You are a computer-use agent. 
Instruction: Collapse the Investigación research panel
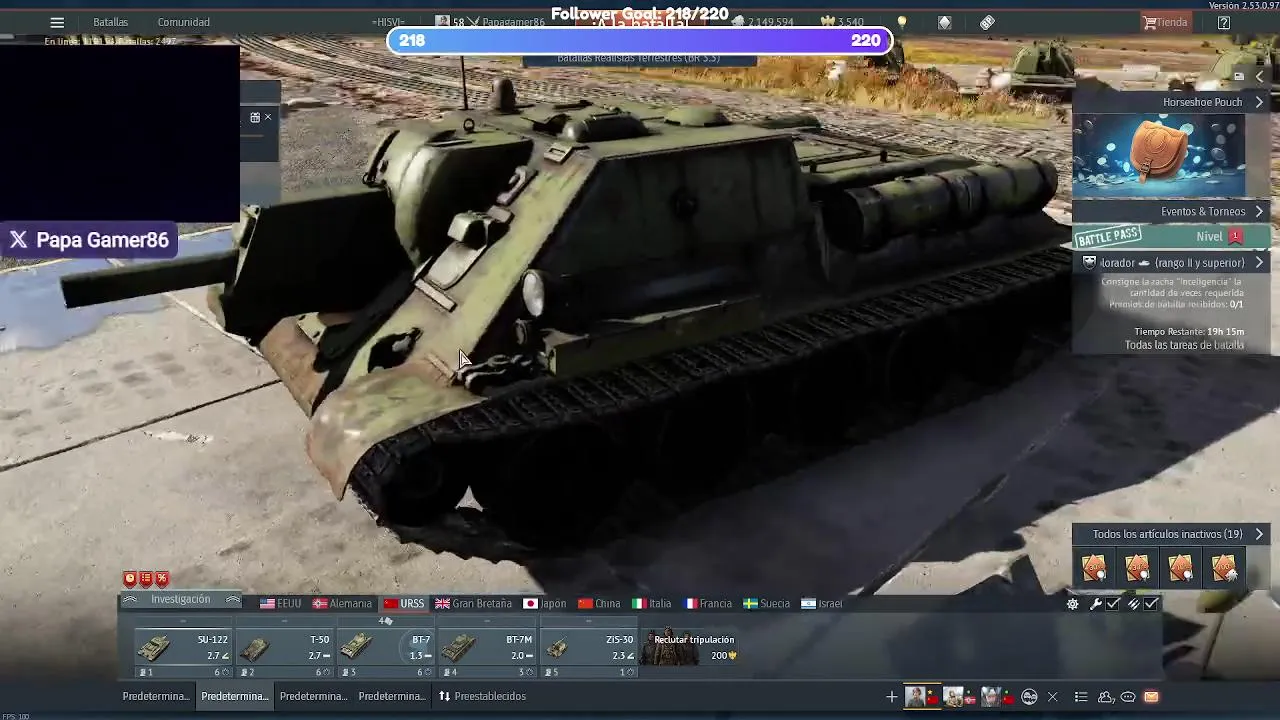[x=180, y=600]
